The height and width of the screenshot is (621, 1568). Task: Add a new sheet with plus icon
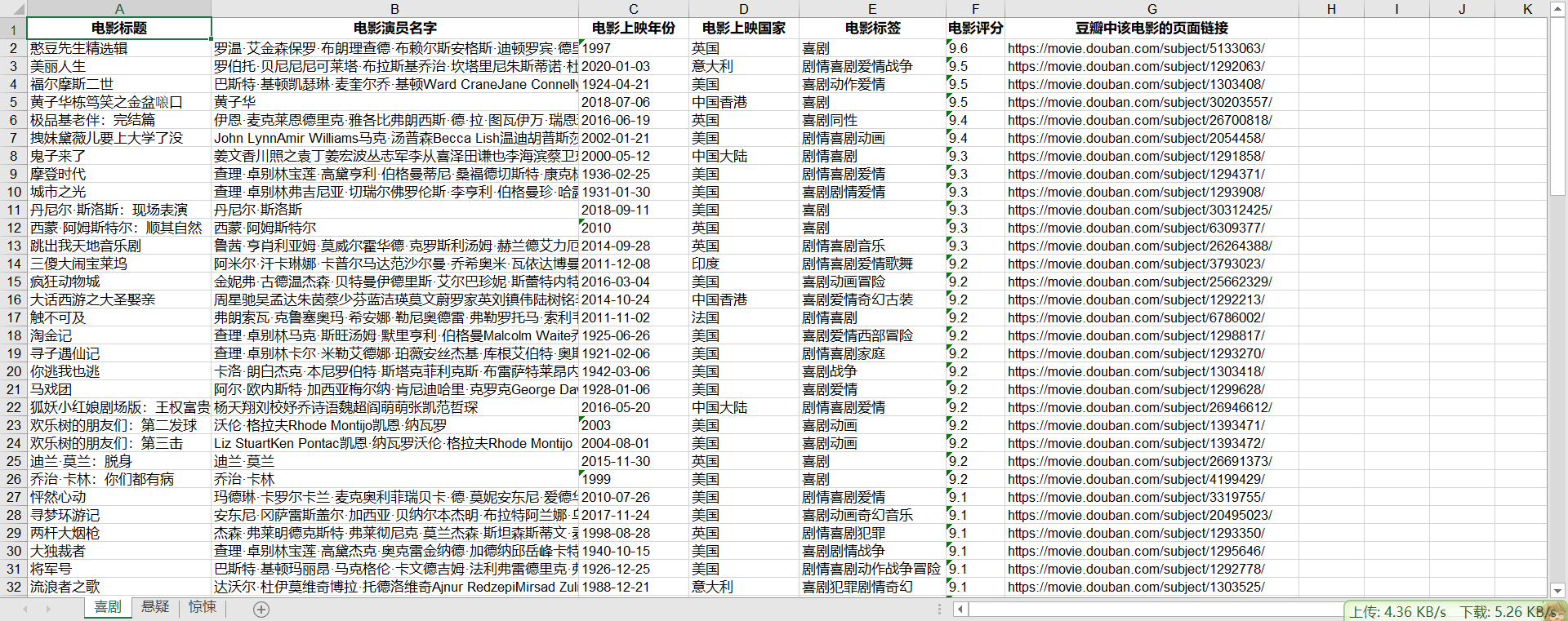click(261, 609)
